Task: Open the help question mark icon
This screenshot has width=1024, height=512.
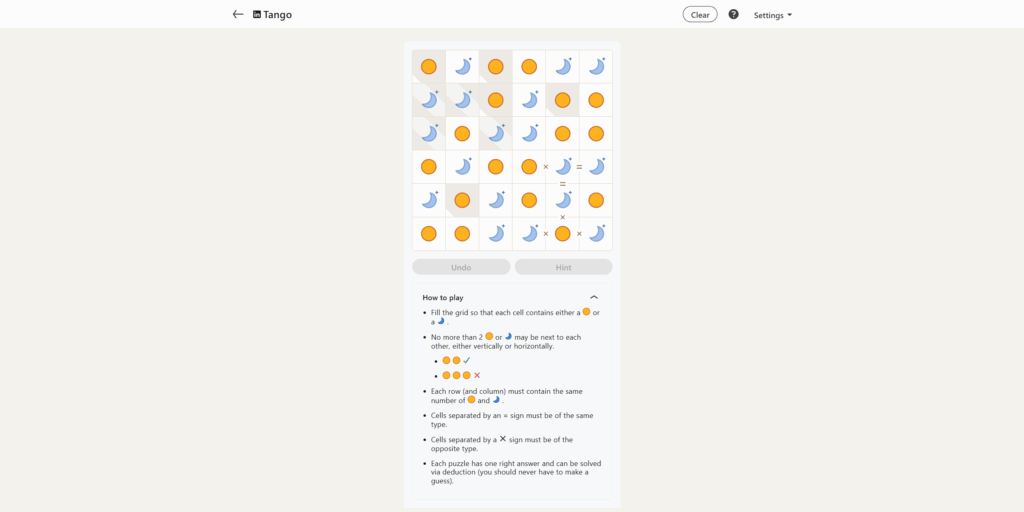Action: [x=733, y=15]
